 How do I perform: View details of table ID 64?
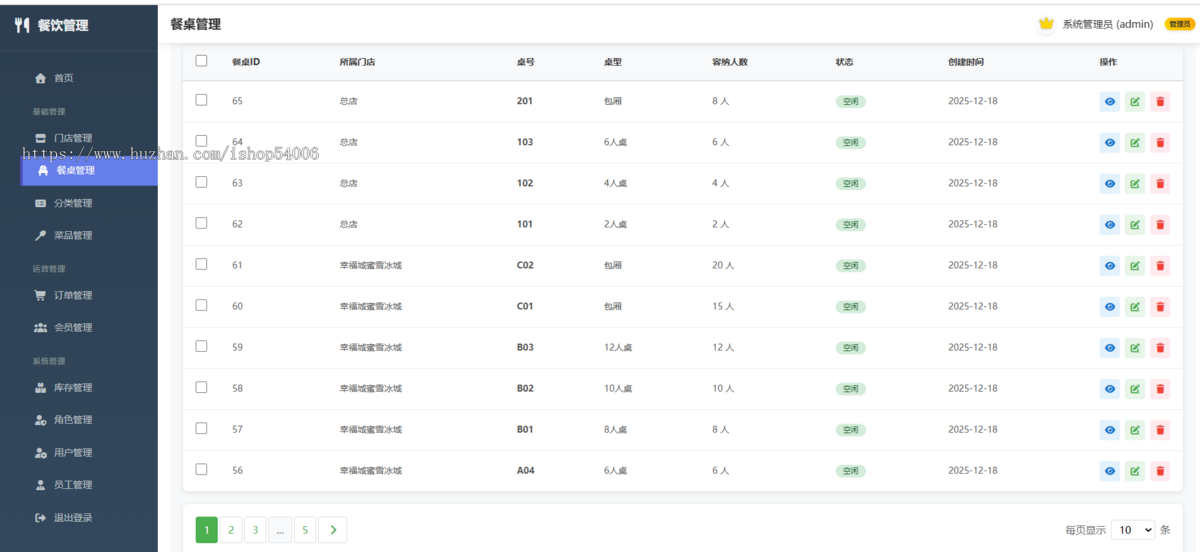click(1109, 142)
